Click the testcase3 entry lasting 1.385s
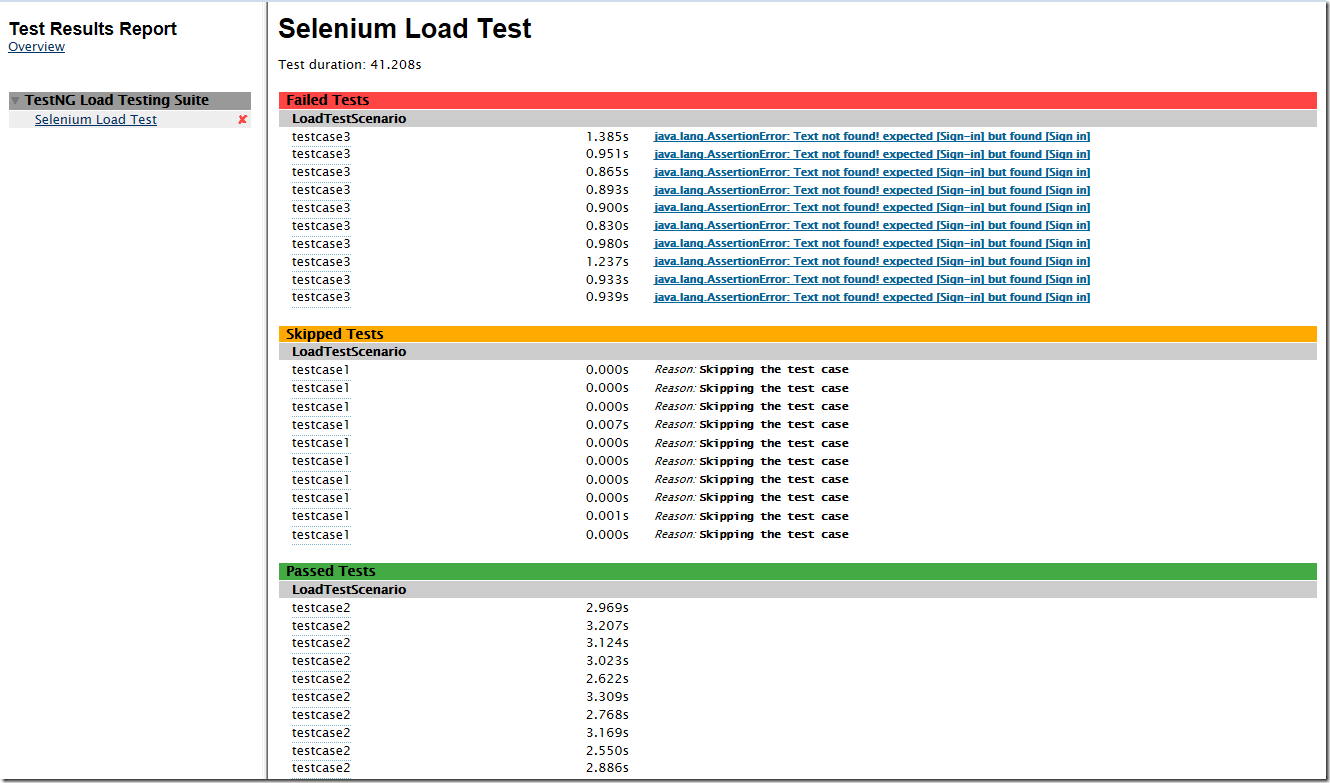Screen dimensions: 1330x783 tap(320, 136)
